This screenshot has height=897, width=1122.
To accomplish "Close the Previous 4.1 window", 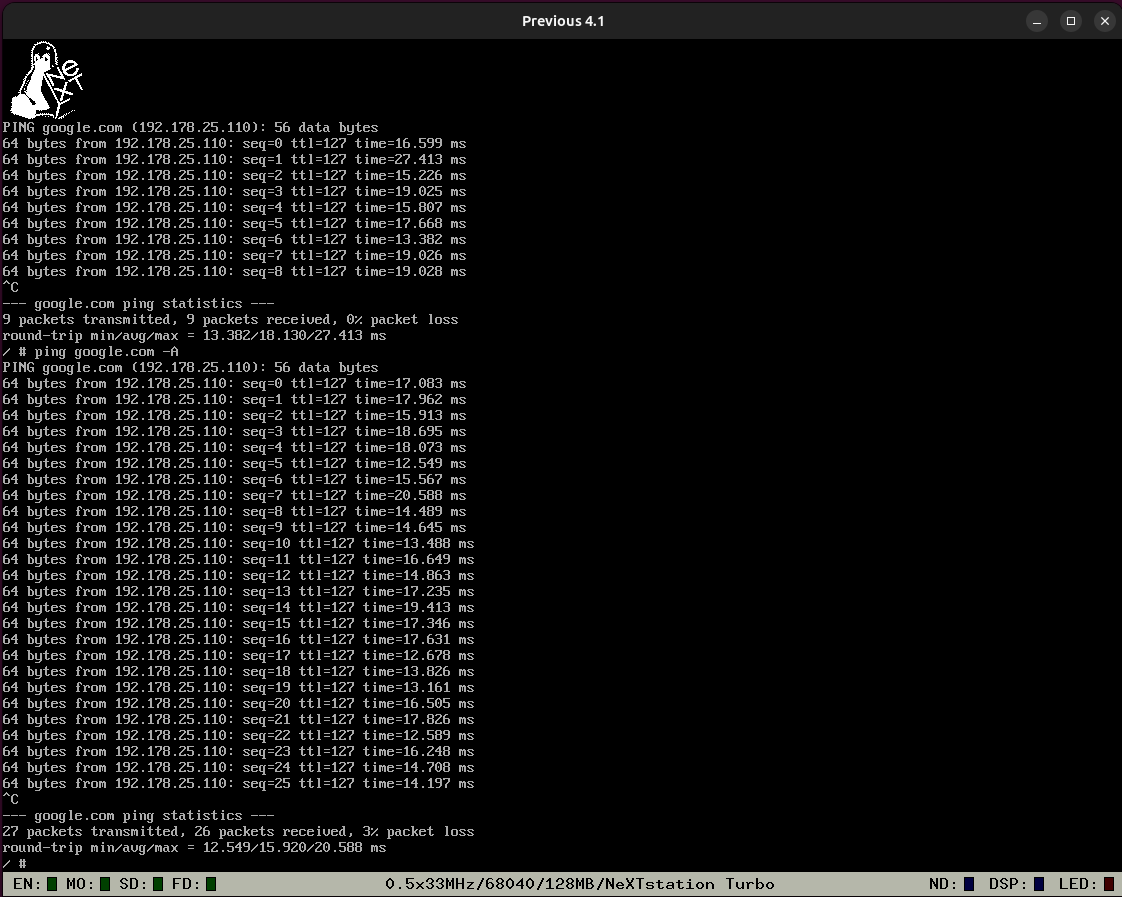I will [x=1105, y=21].
